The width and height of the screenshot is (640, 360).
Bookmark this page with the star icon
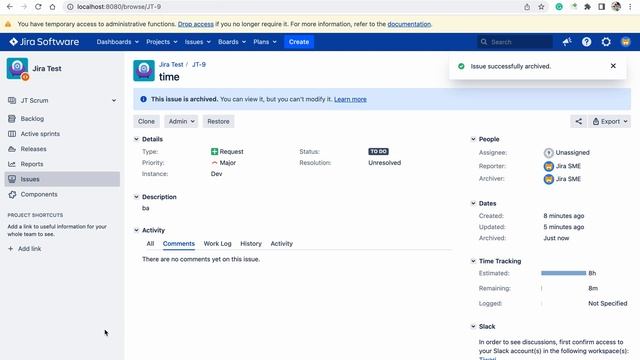click(x=541, y=7)
